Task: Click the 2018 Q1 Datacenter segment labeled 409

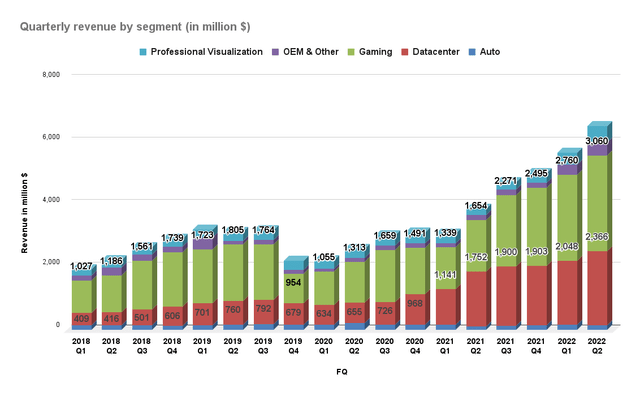Action: (x=82, y=319)
